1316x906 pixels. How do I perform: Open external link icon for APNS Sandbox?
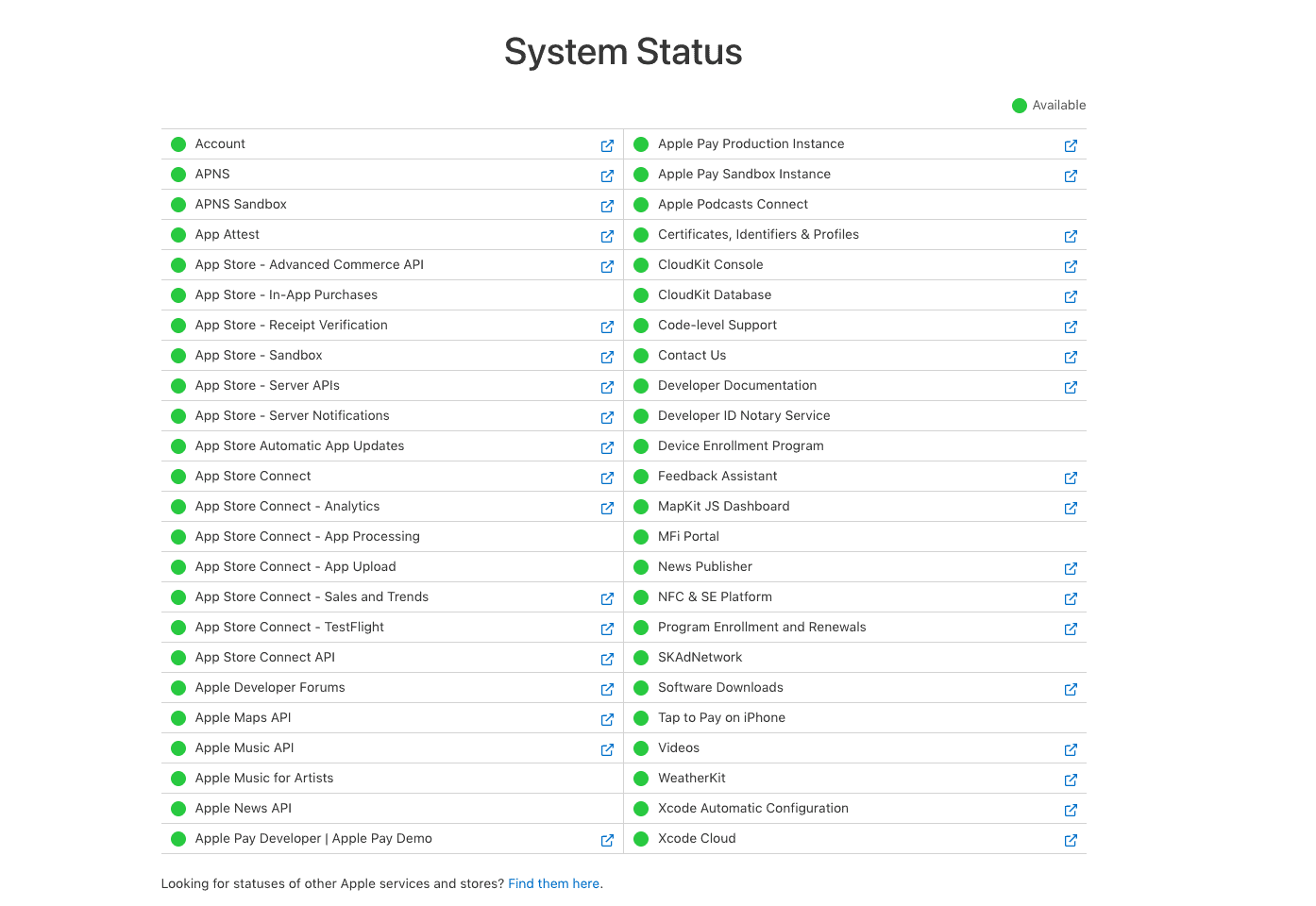click(607, 206)
